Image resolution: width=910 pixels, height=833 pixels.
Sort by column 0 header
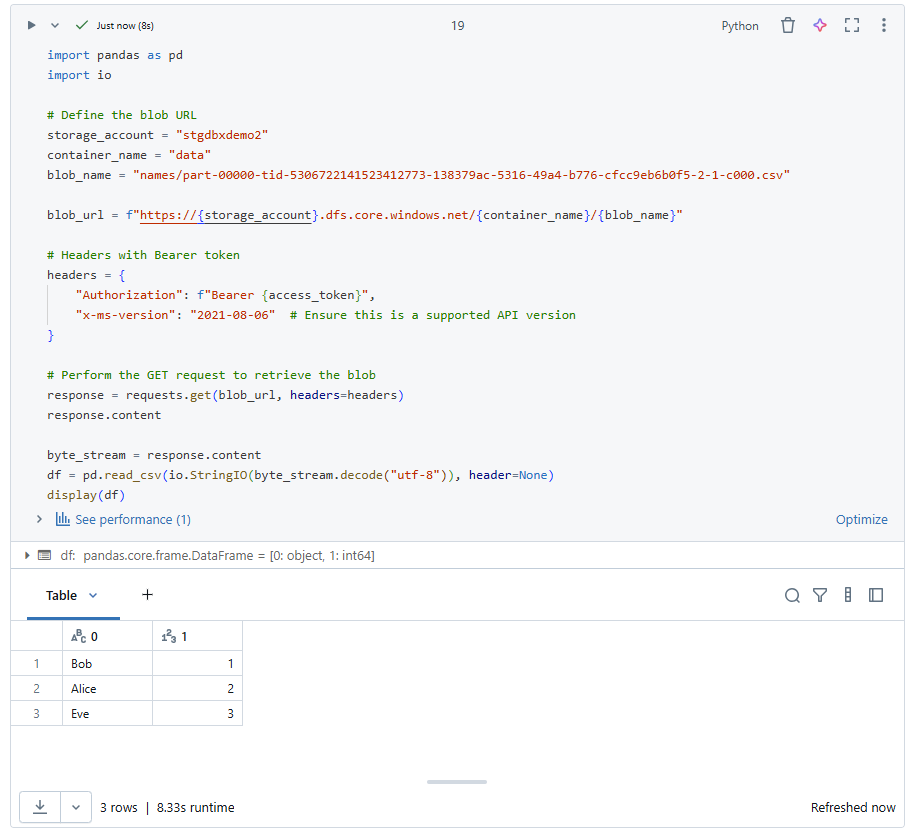point(87,636)
